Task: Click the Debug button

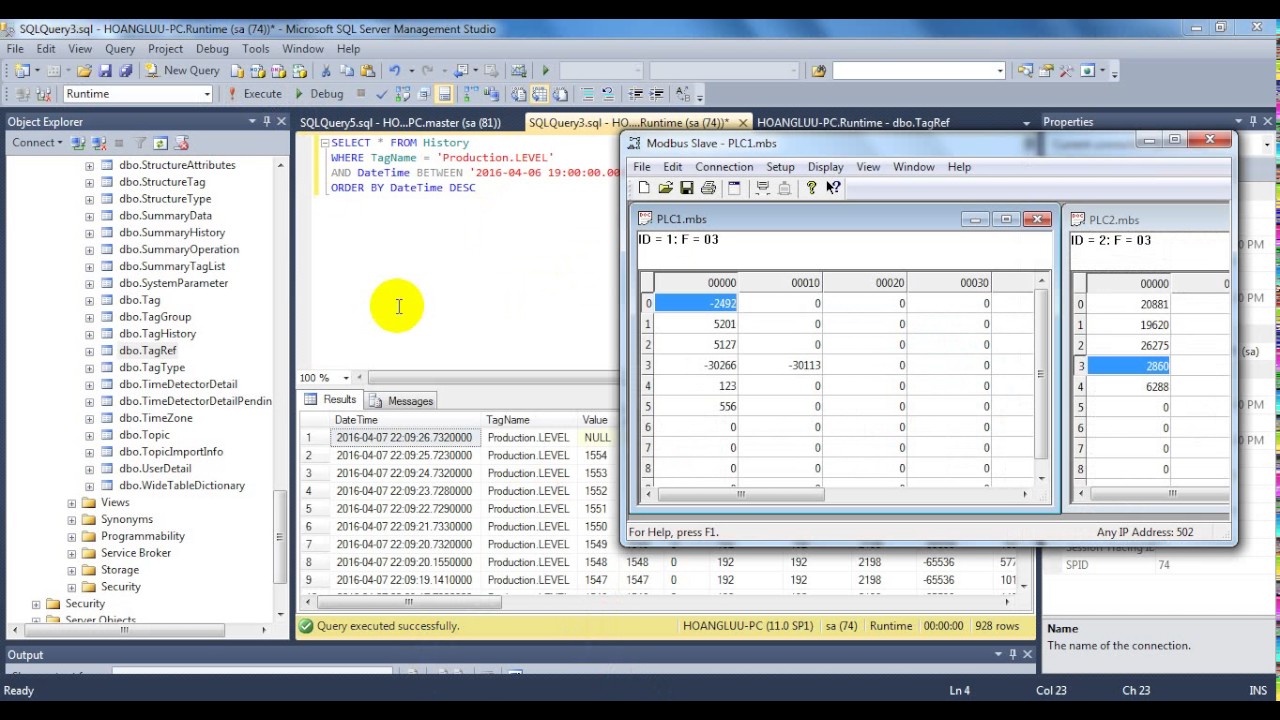Action: tap(319, 94)
